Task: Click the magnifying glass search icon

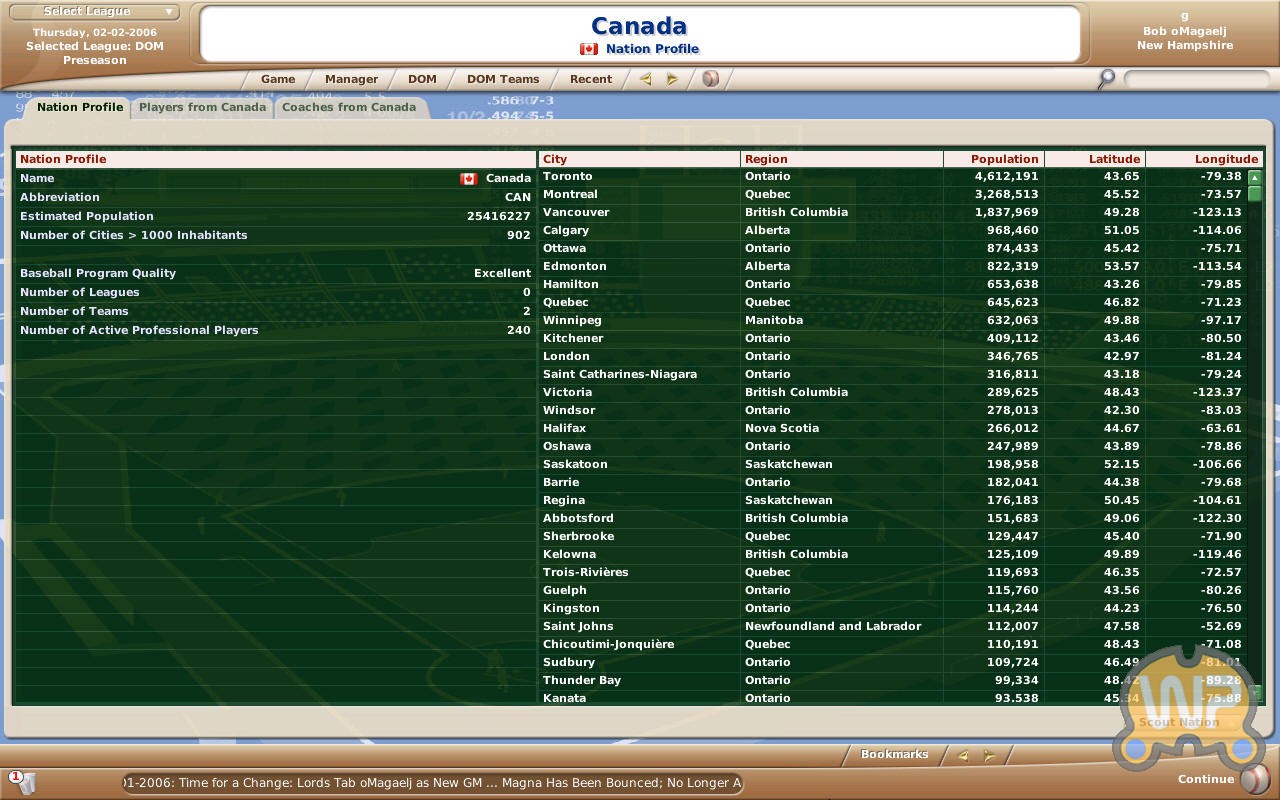Action: [x=1106, y=79]
